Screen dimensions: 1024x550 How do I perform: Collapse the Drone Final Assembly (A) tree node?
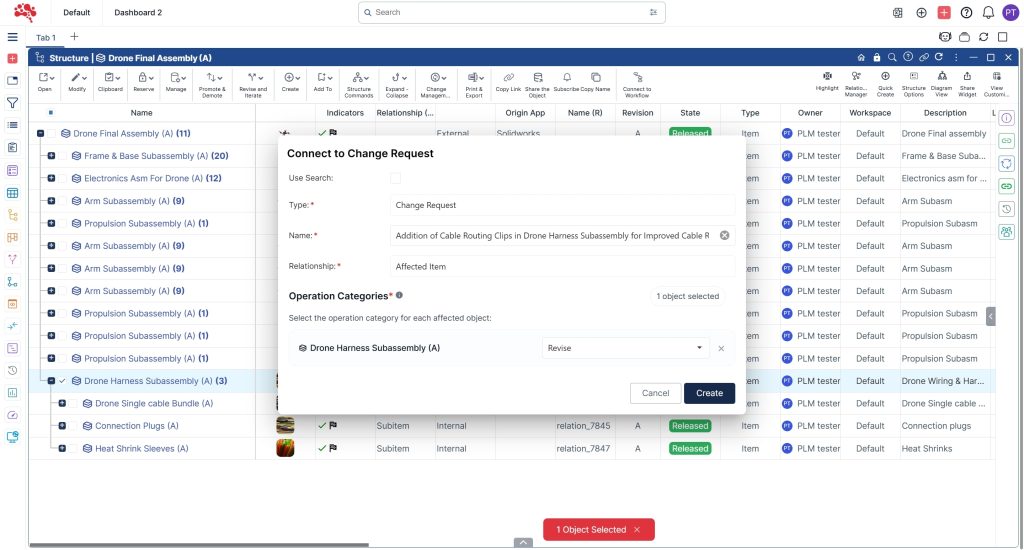click(40, 133)
